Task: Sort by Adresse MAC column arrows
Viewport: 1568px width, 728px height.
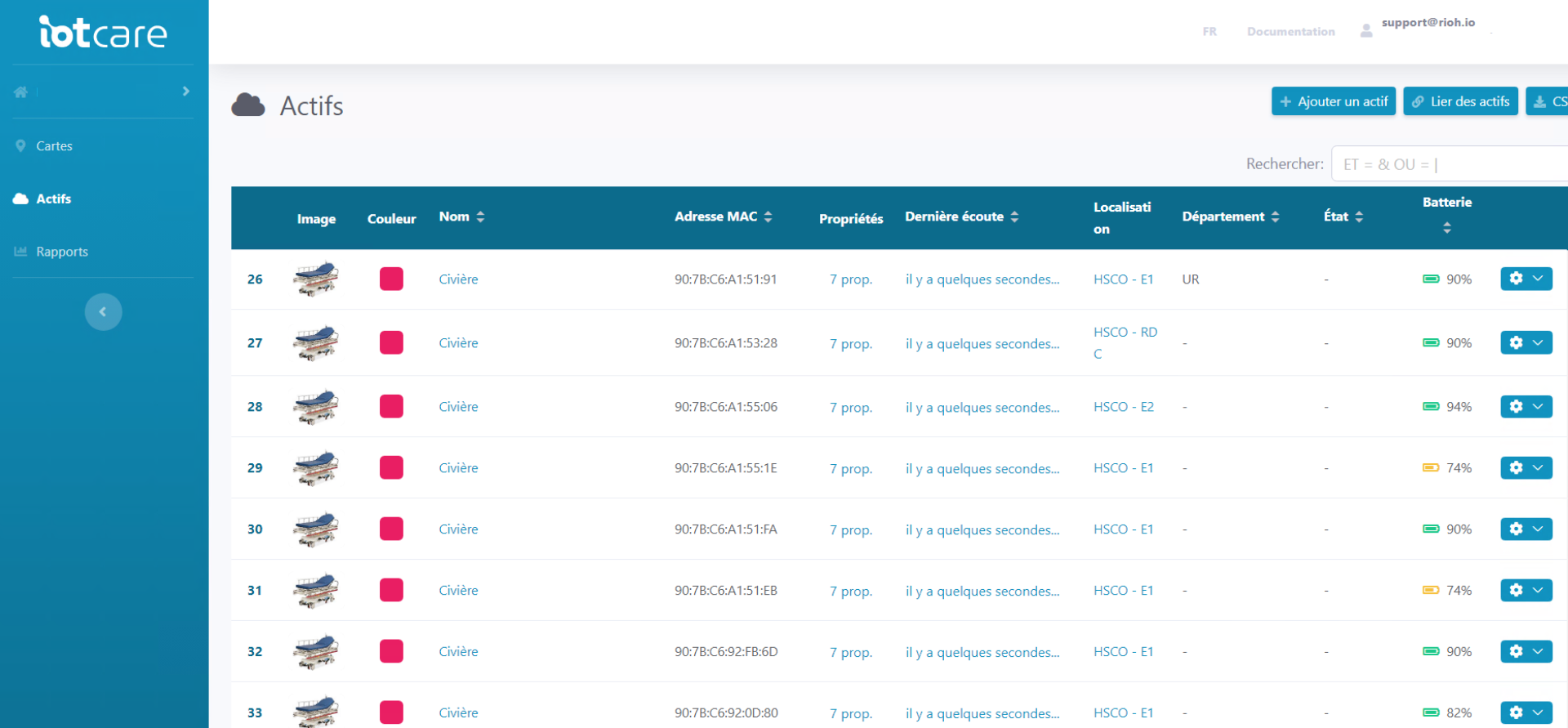Action: pos(768,217)
